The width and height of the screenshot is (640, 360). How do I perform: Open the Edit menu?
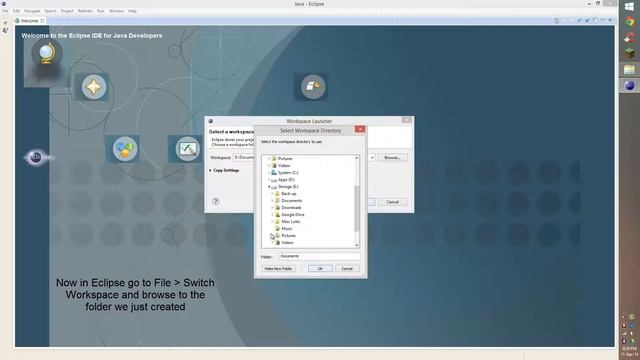(16, 11)
